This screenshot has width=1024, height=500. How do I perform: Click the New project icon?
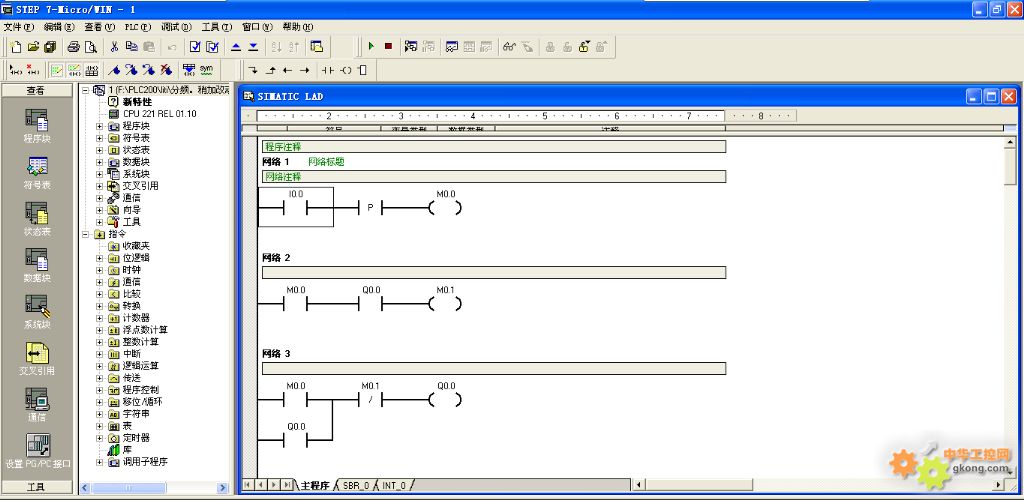[x=16, y=47]
